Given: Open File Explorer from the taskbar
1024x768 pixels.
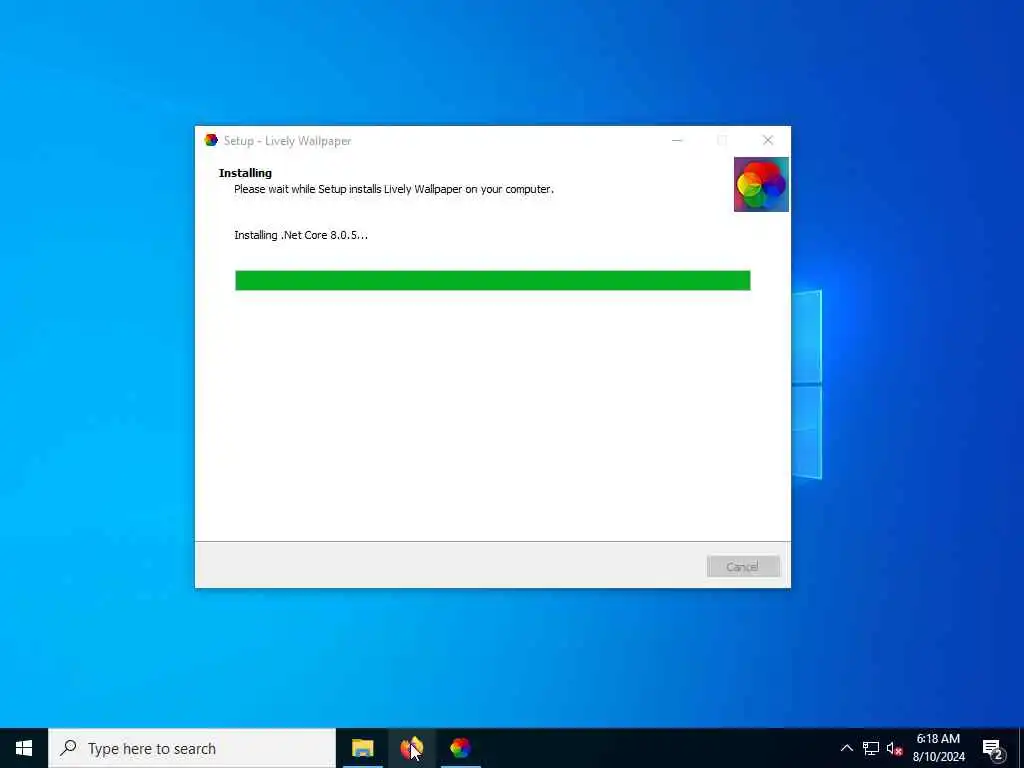Looking at the screenshot, I should click(x=362, y=748).
